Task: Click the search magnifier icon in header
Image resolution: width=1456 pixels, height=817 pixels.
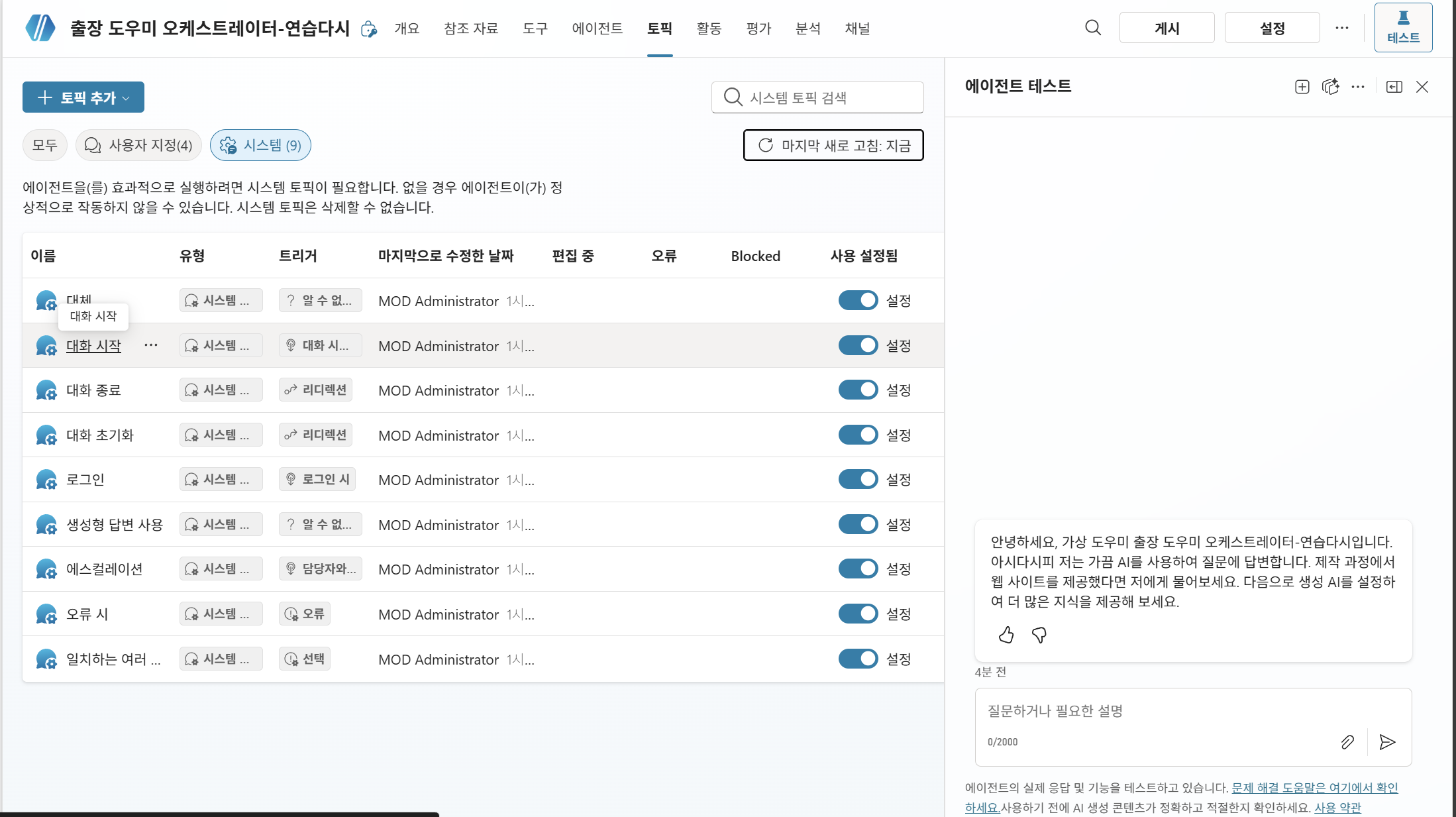Action: point(1093,28)
